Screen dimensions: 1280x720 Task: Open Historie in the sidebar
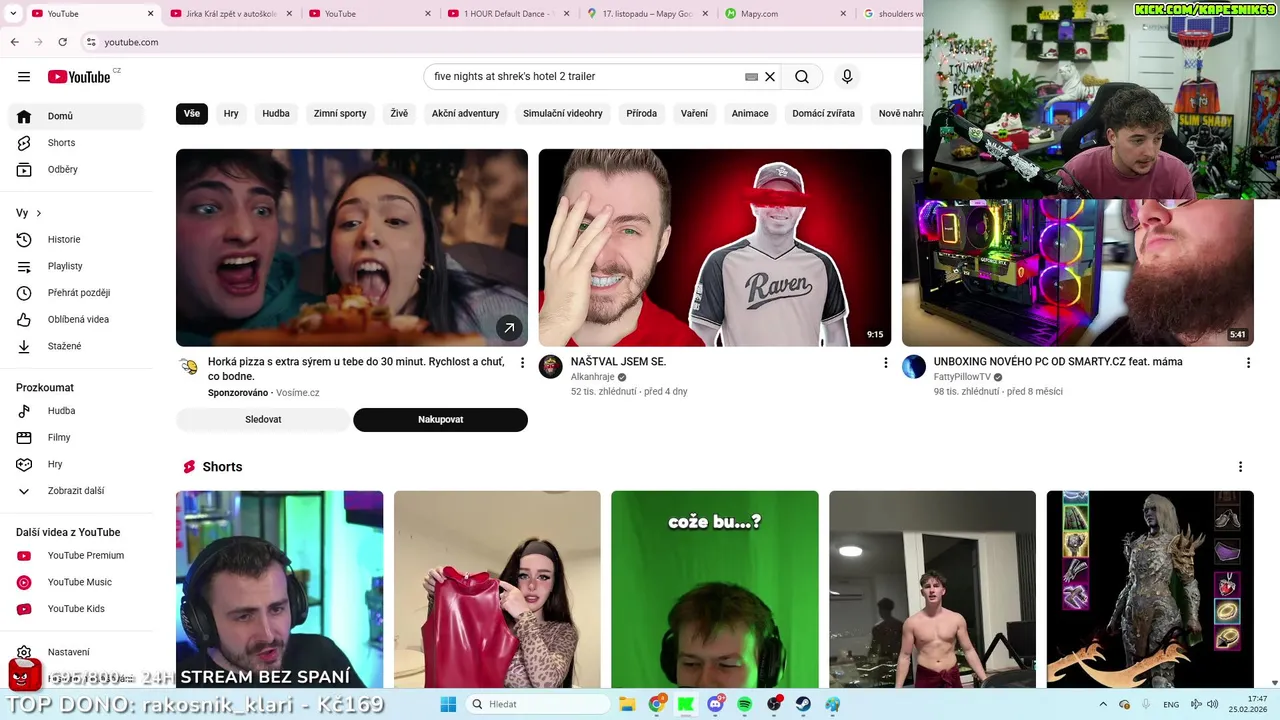coord(76,240)
